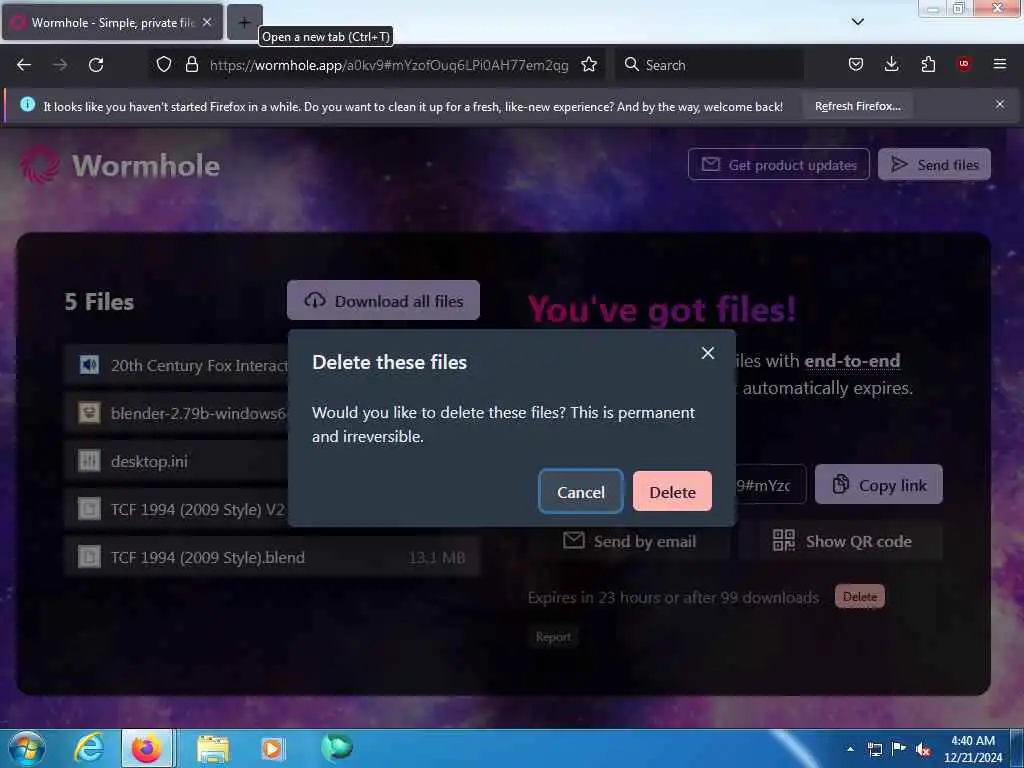The height and width of the screenshot is (768, 1024).
Task: Dismiss the Firefox refresh notification bar
Action: pos(1000,104)
